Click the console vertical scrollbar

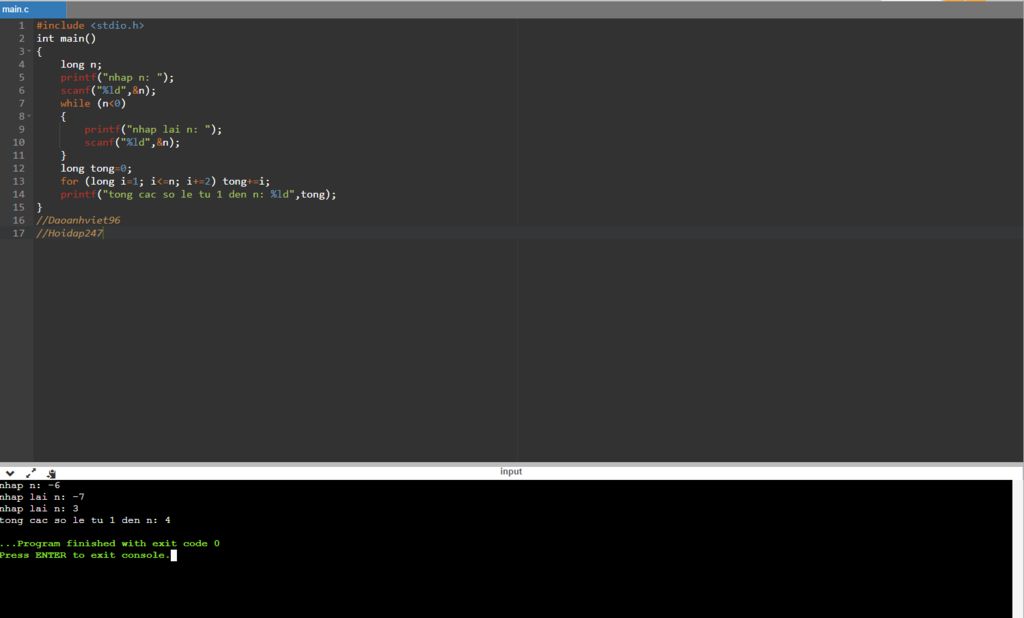coord(1017,549)
